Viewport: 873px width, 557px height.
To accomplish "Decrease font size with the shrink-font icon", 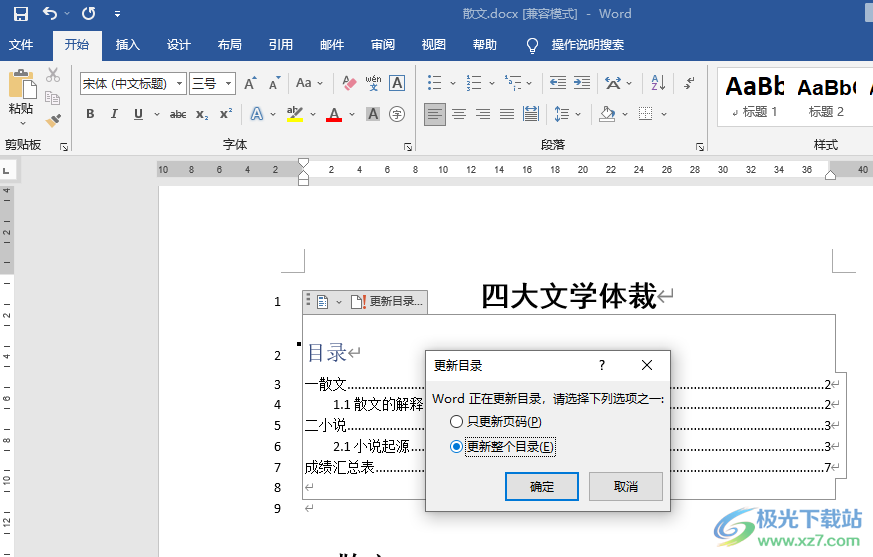I will click(274, 84).
